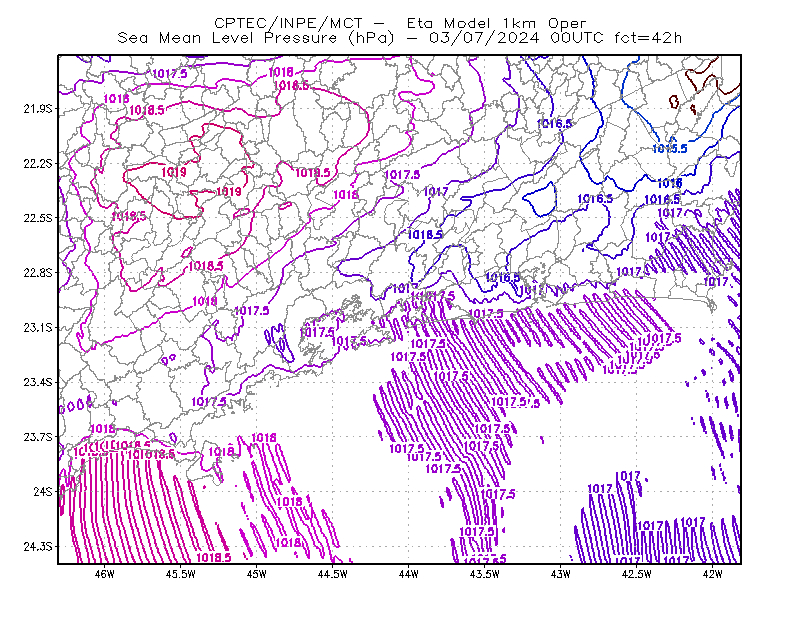Click the title line 'CPTEC/INPE/MCT - Eta Model 1km Oper'
The width and height of the screenshot is (800, 618).
click(400, 23)
